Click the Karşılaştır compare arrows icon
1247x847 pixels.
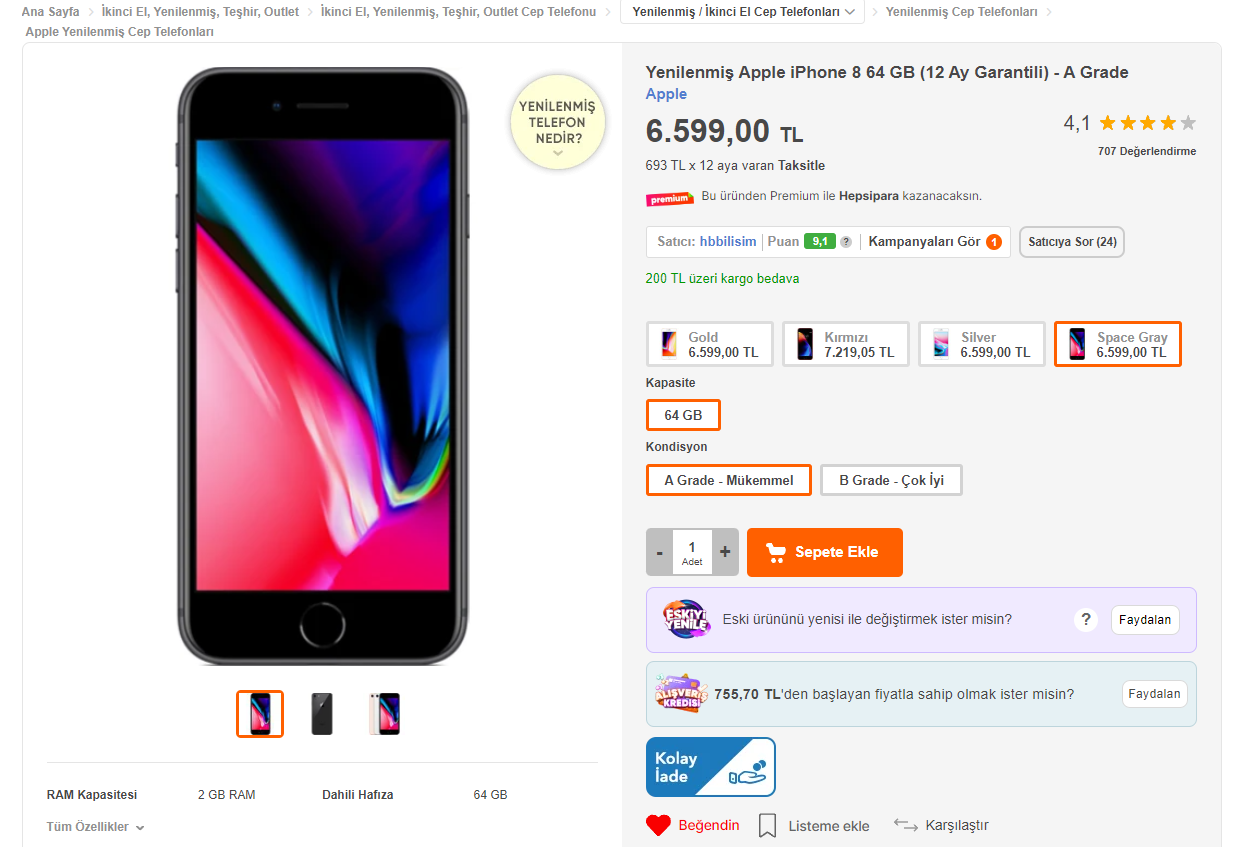(906, 825)
